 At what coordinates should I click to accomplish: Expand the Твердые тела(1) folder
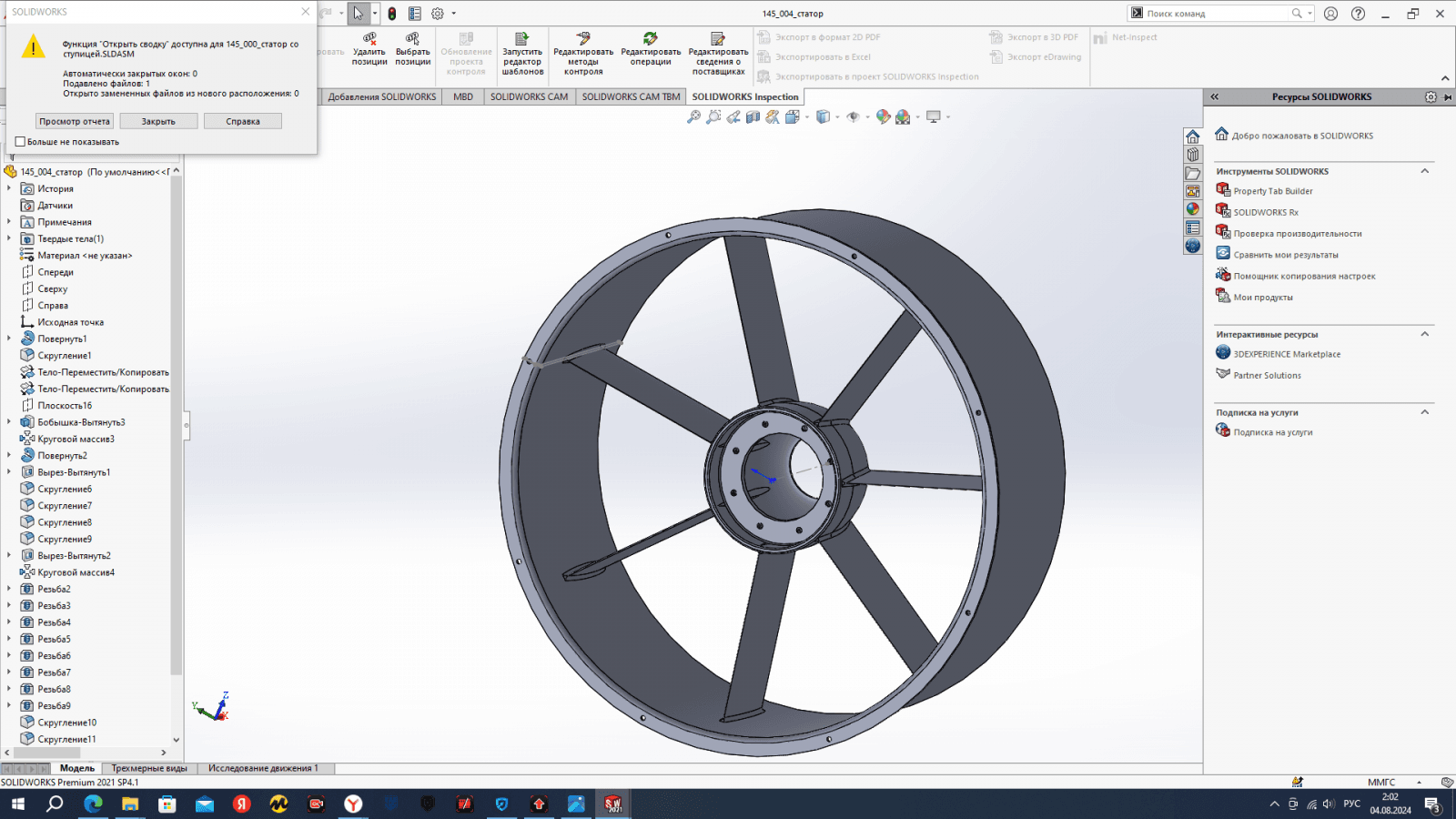[x=9, y=238]
